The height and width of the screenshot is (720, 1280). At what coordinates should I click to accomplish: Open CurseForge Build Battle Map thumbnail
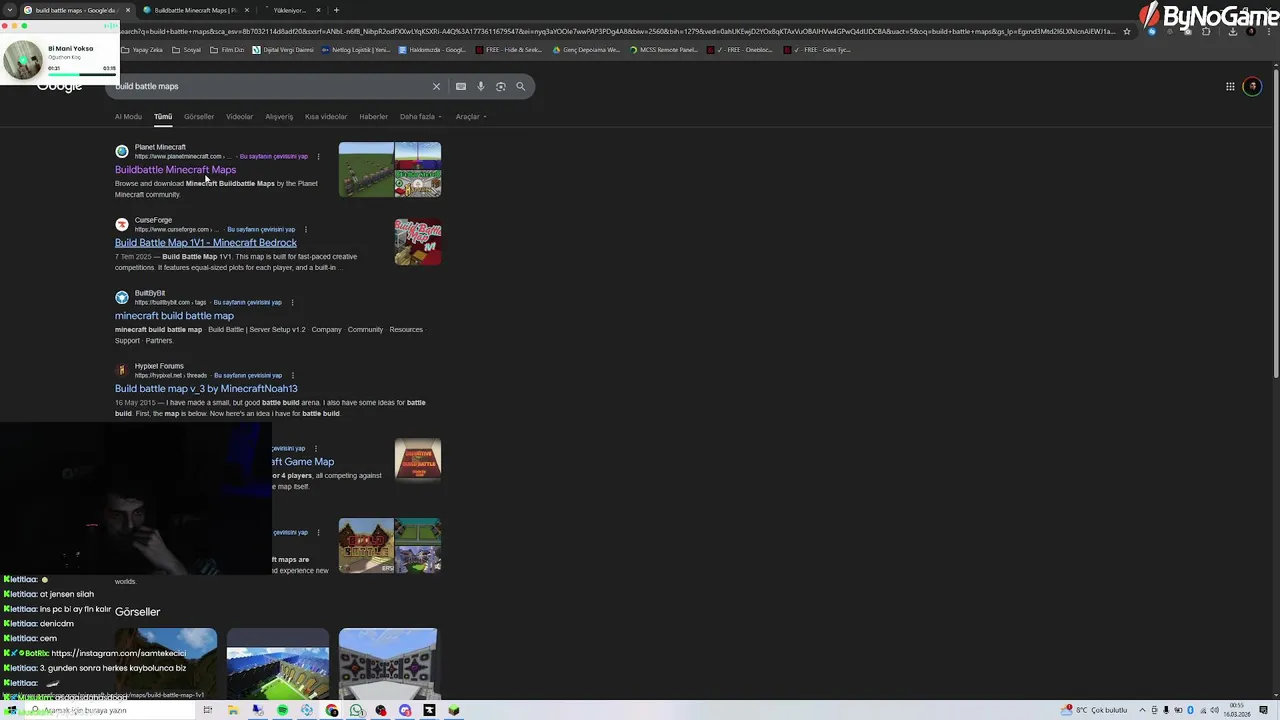click(x=418, y=242)
